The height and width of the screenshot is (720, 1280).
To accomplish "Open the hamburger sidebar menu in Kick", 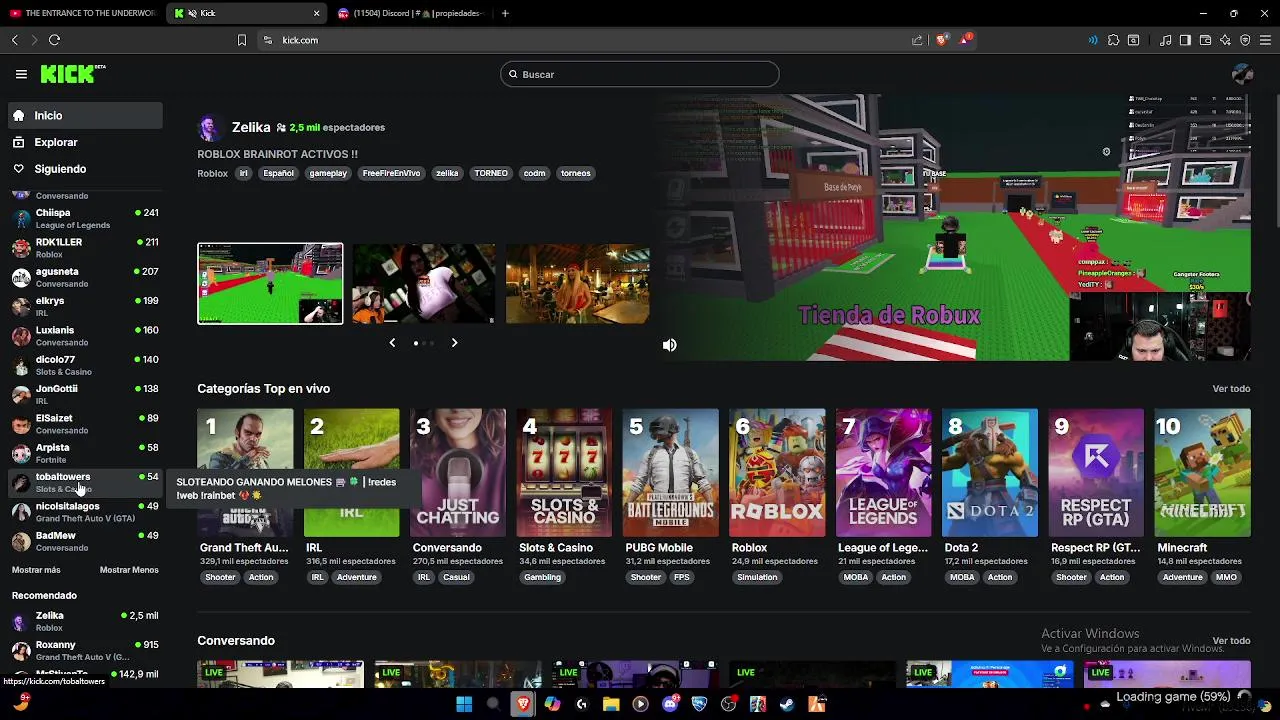I will (21, 74).
